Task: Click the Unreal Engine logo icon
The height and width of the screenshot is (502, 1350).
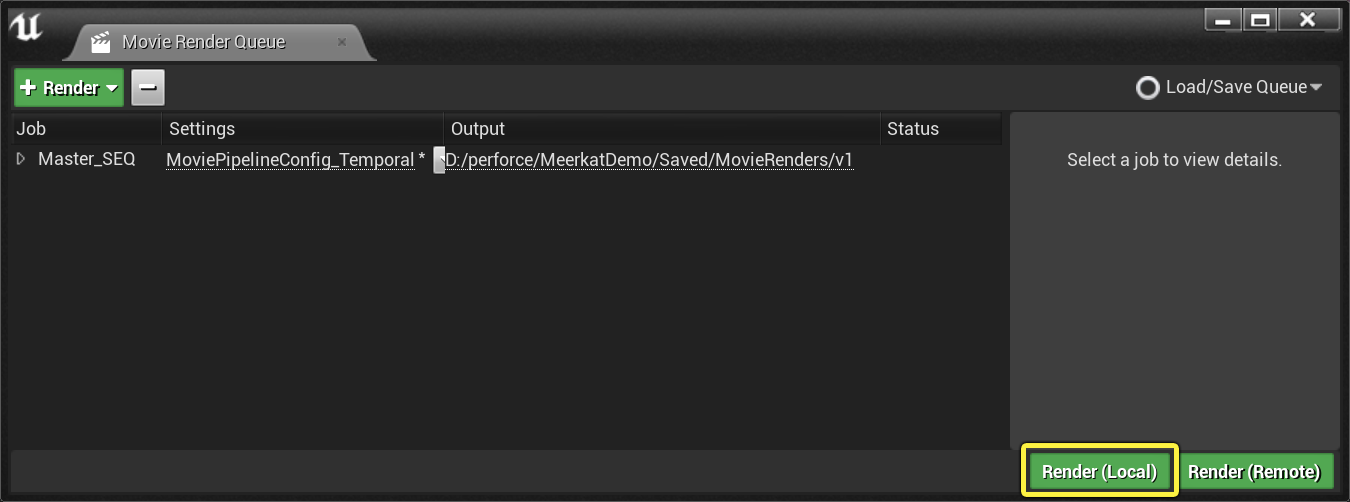Action: coord(27,27)
